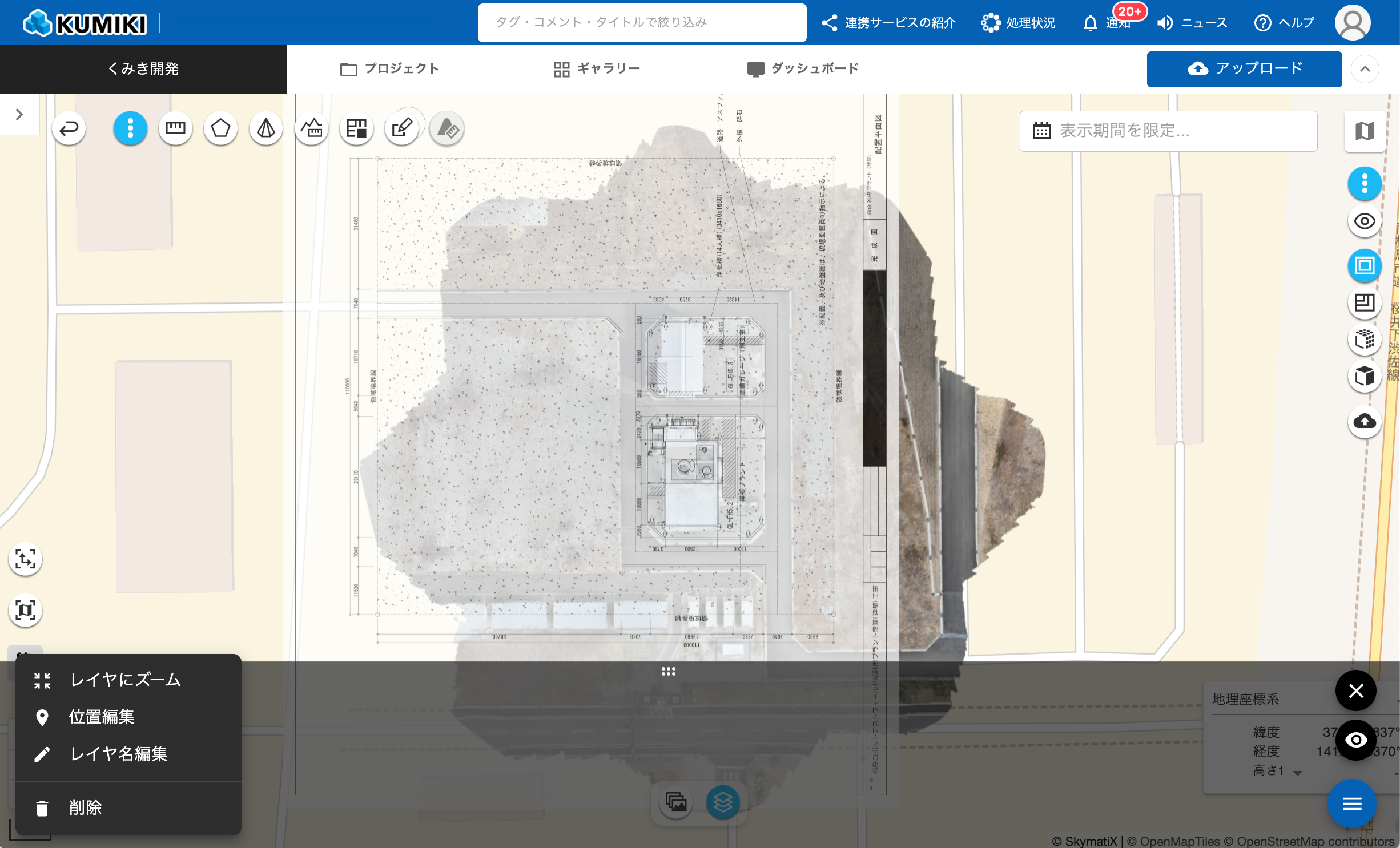Select the 3D model cube icon

(x=1364, y=376)
